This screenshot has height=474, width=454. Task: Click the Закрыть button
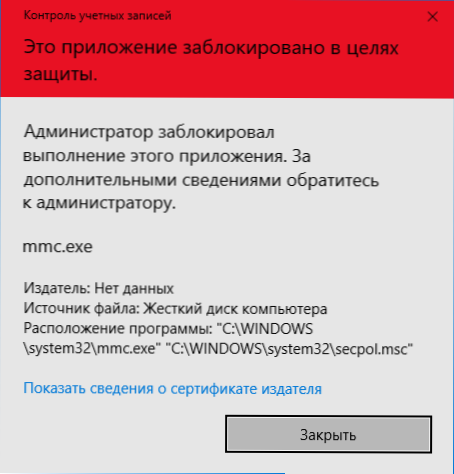click(x=328, y=434)
